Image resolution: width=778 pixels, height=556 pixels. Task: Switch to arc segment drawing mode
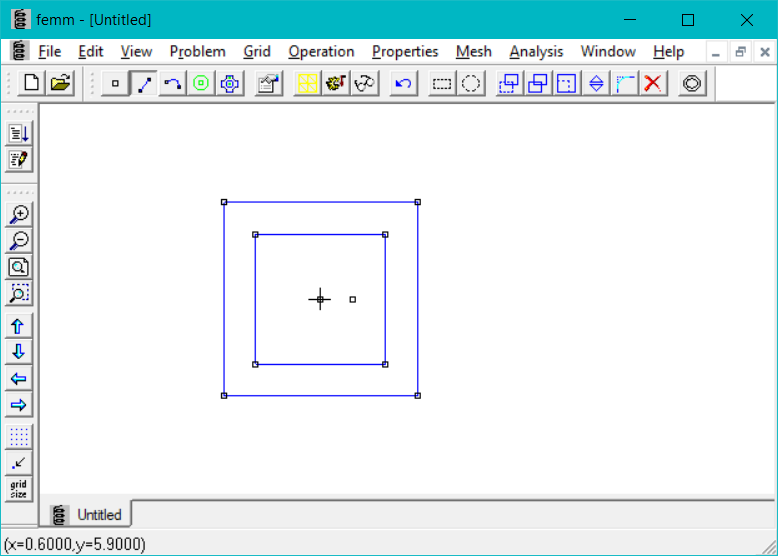coord(172,84)
